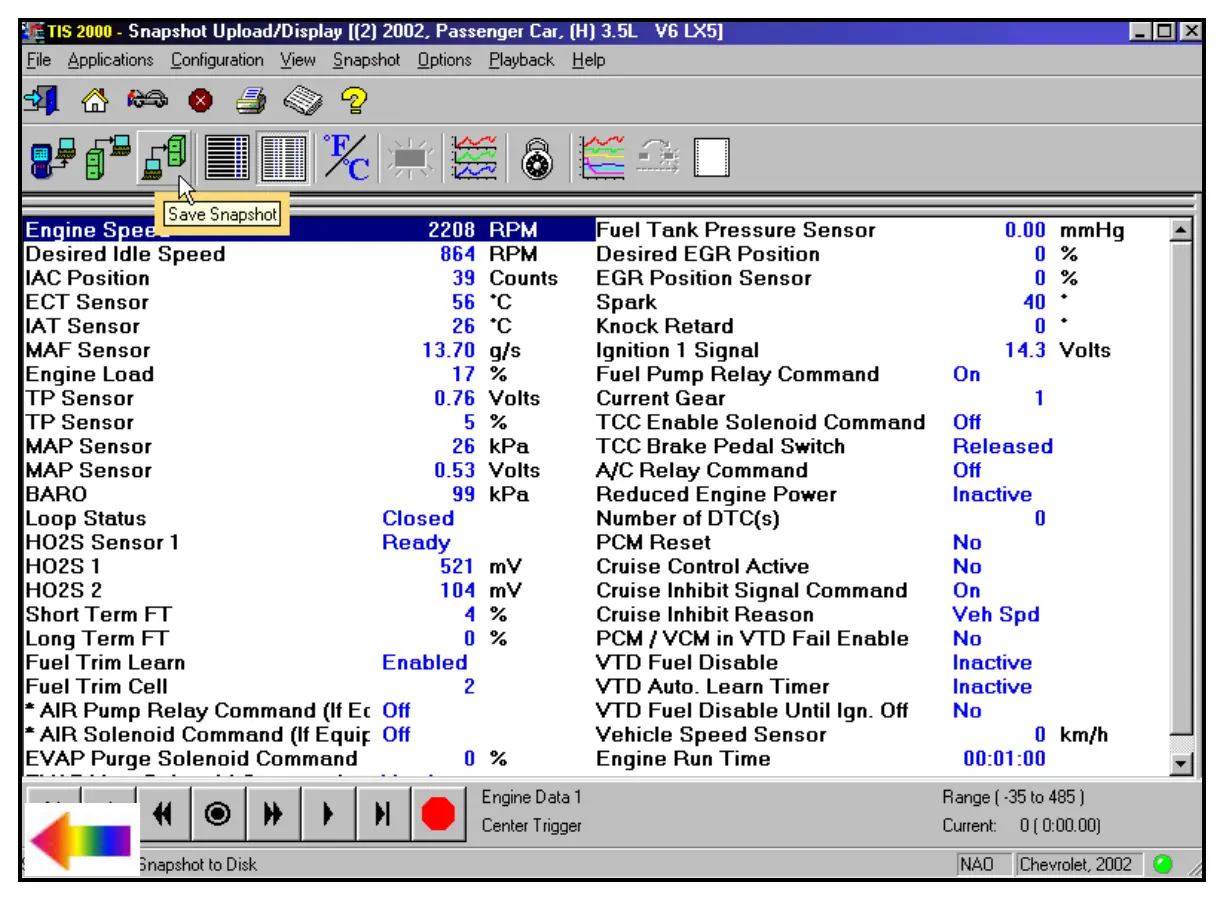Viewport: 1224px width, 900px height.
Task: Click the Save Snapshot toolbar icon
Action: pyautogui.click(x=163, y=157)
